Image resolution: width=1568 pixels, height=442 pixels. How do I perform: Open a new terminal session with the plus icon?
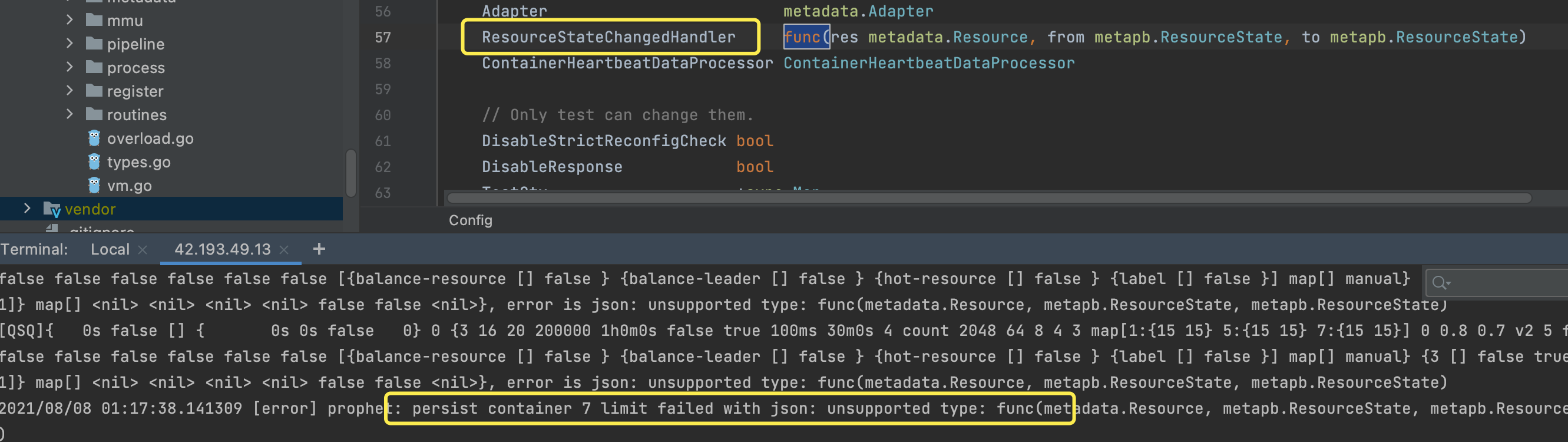(x=319, y=249)
